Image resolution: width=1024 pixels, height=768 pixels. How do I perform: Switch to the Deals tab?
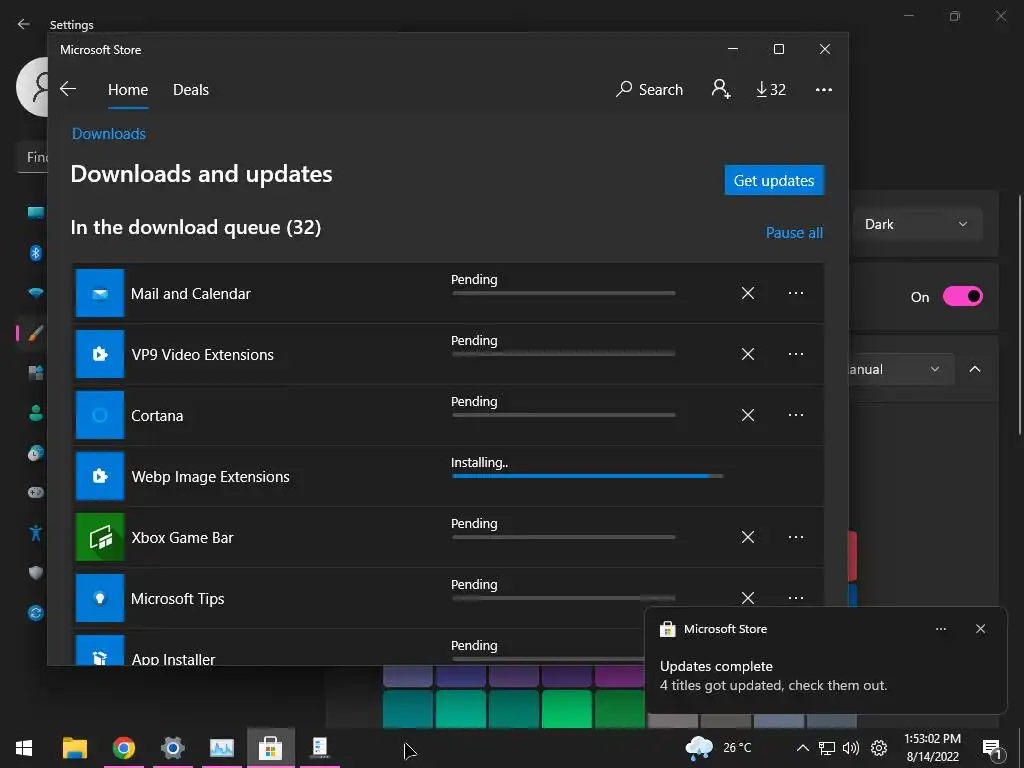coord(191,89)
